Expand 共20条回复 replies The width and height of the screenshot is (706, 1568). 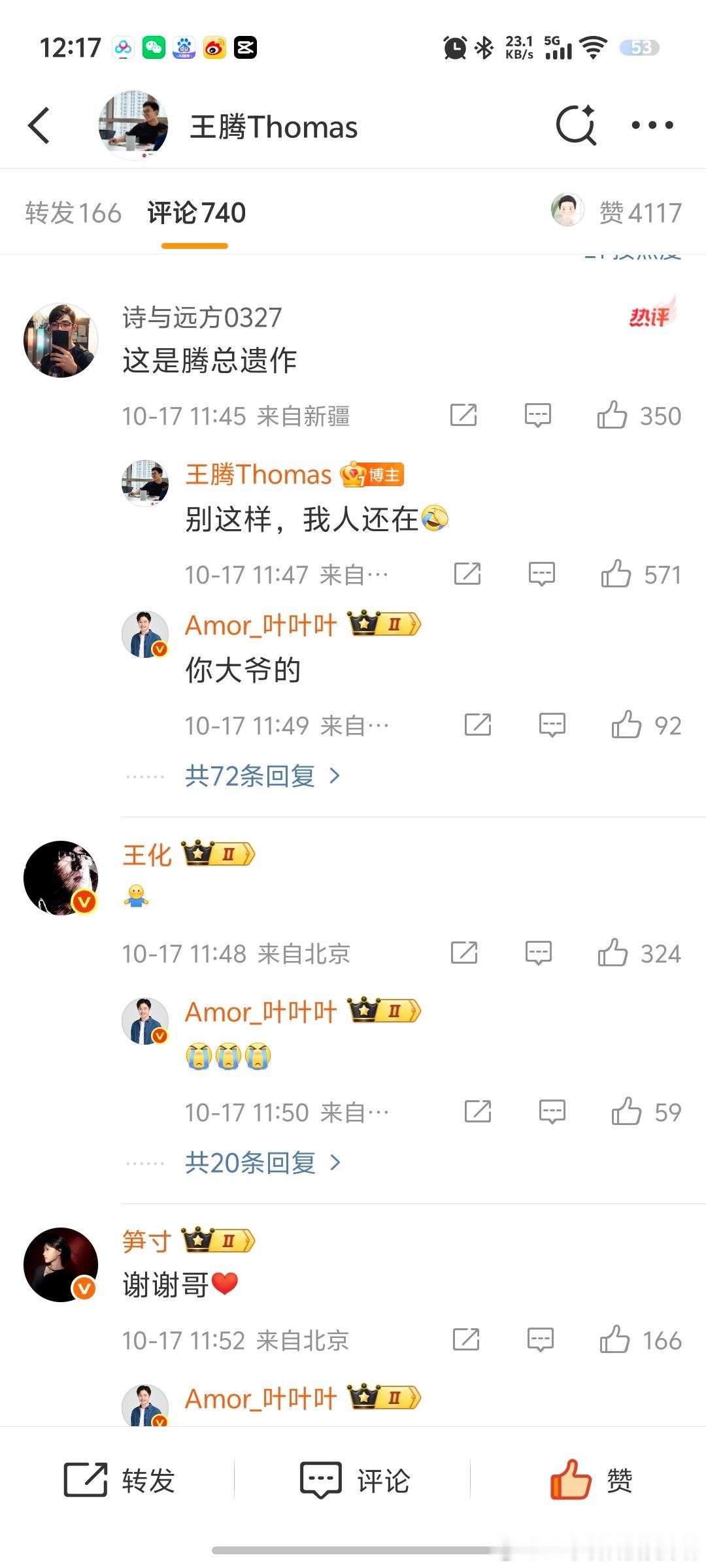pyautogui.click(x=263, y=1163)
